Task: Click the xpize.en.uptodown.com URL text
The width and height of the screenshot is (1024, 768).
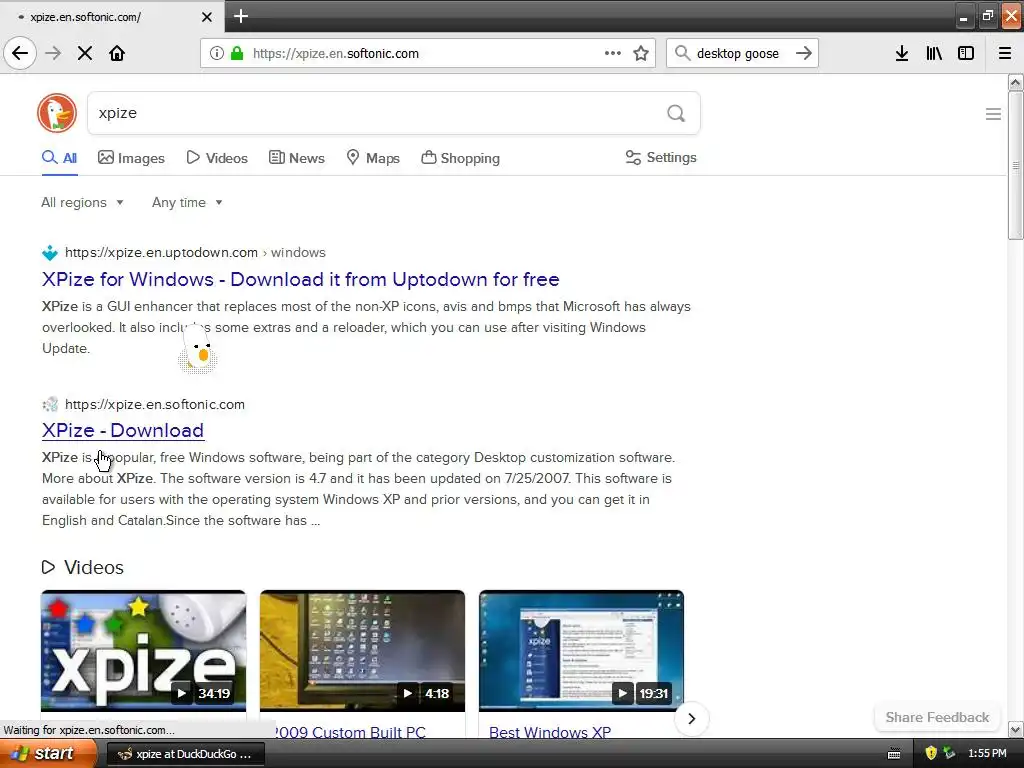Action: click(x=161, y=253)
